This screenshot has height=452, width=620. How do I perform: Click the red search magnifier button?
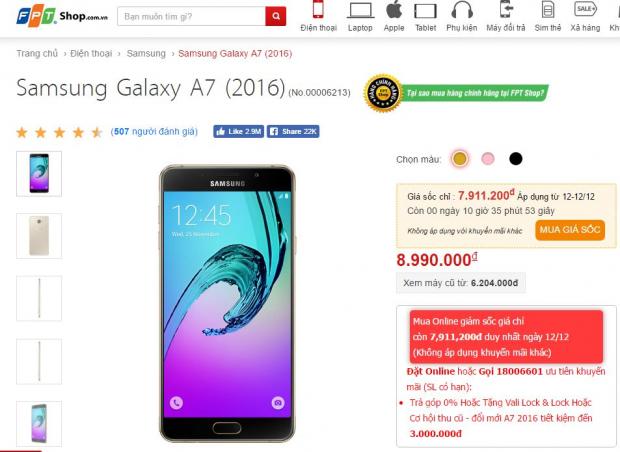(x=276, y=16)
